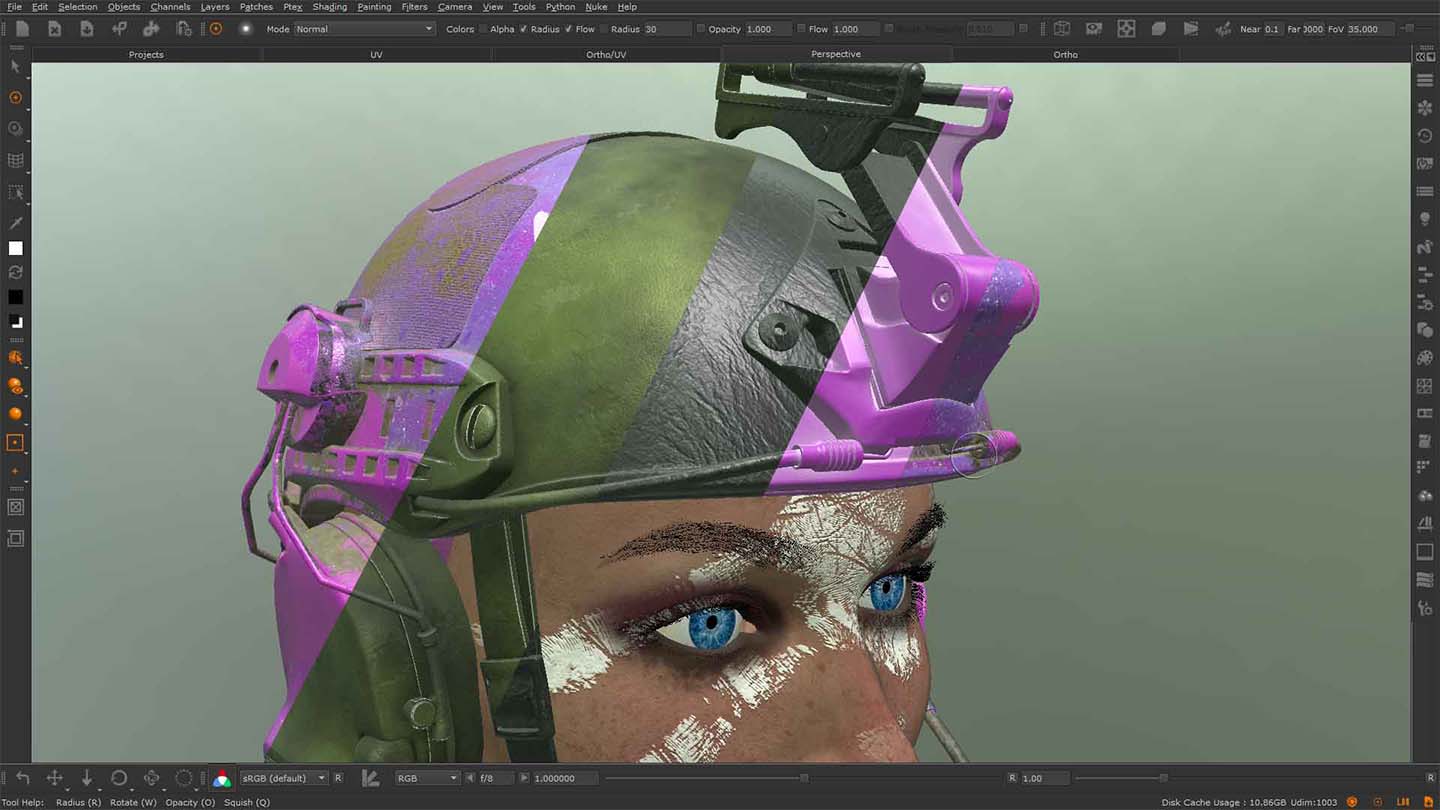Image resolution: width=1440 pixels, height=810 pixels.
Task: Select the Warp grid tool
Action: coord(15,160)
